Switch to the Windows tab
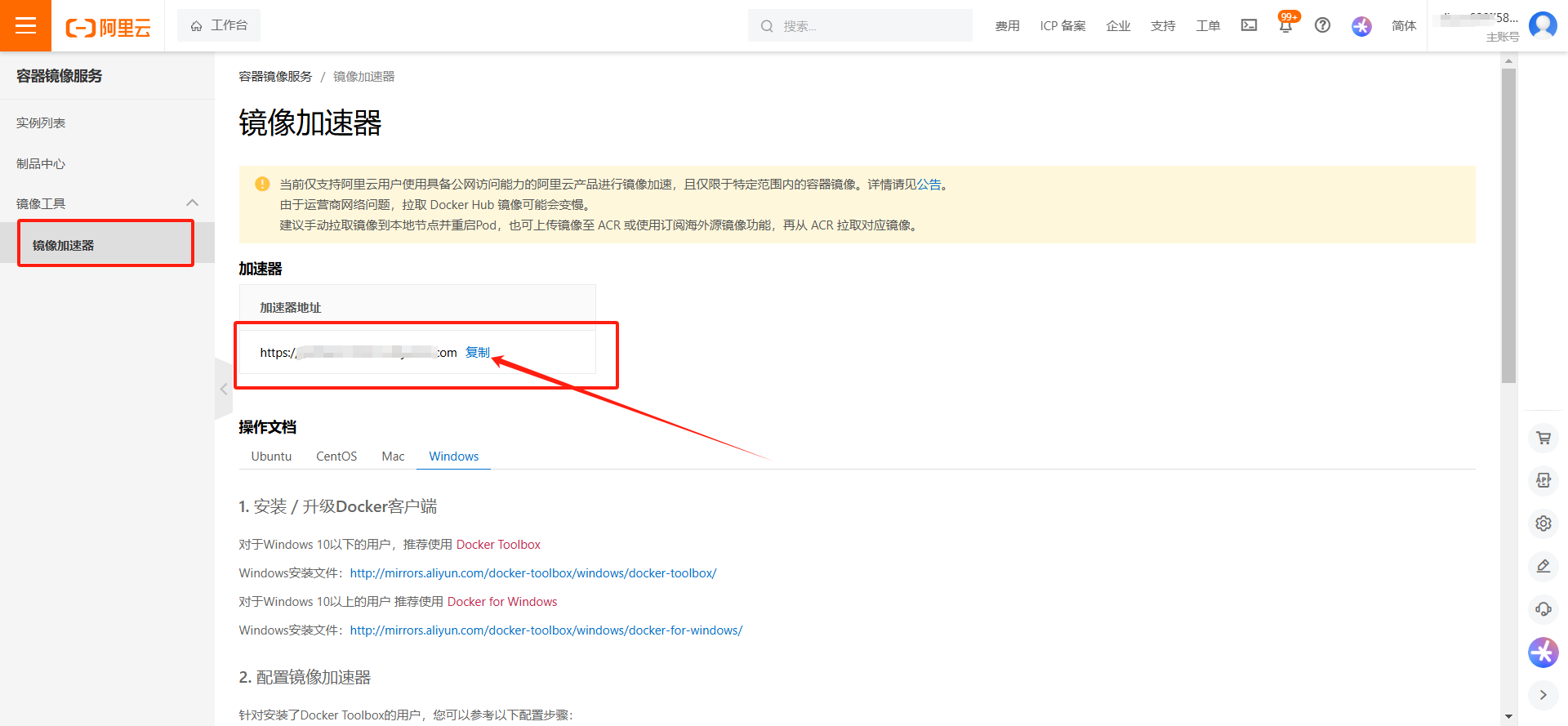 [x=454, y=457]
